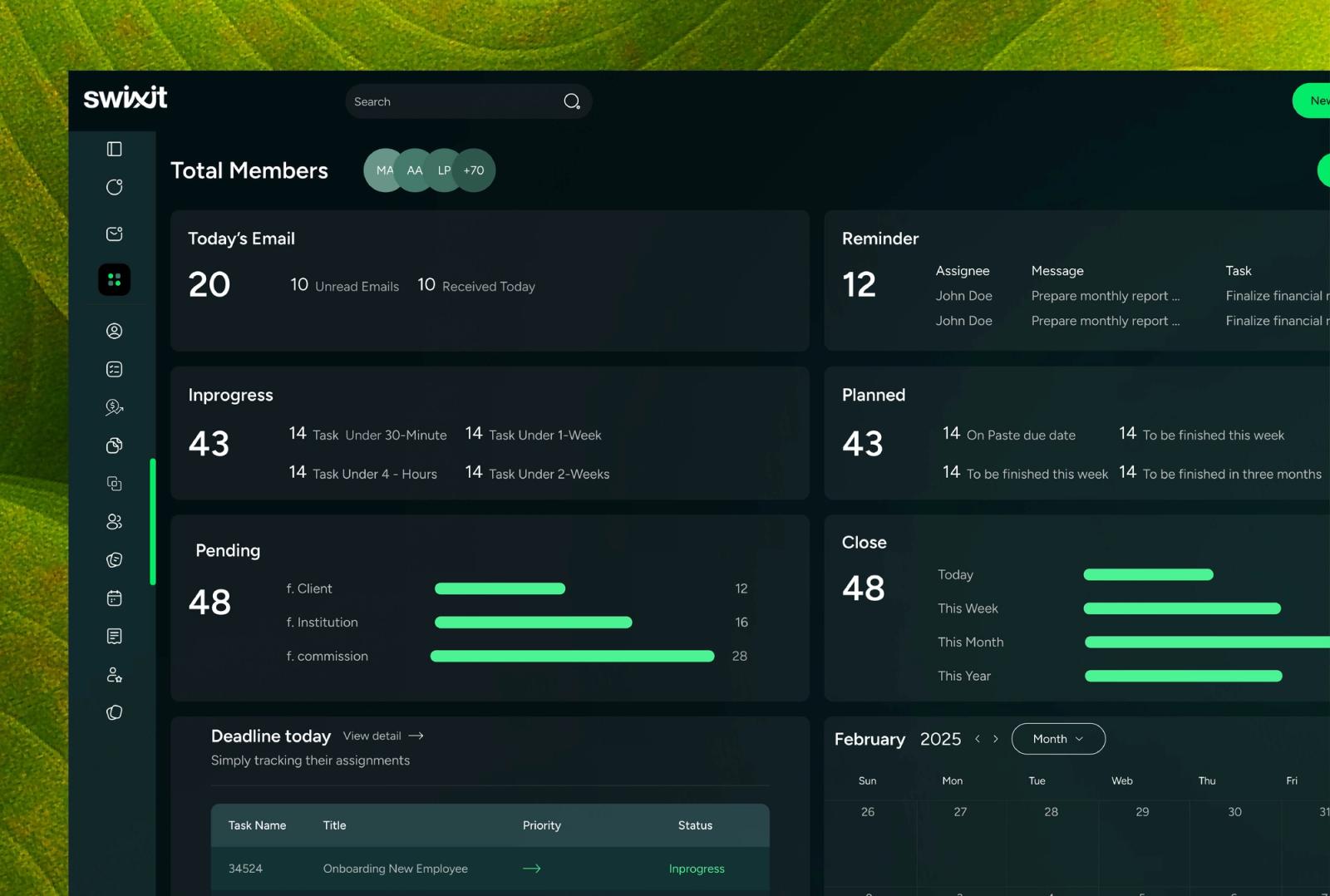Click the f. commission progress bar
The width and height of the screenshot is (1330, 896).
572,657
